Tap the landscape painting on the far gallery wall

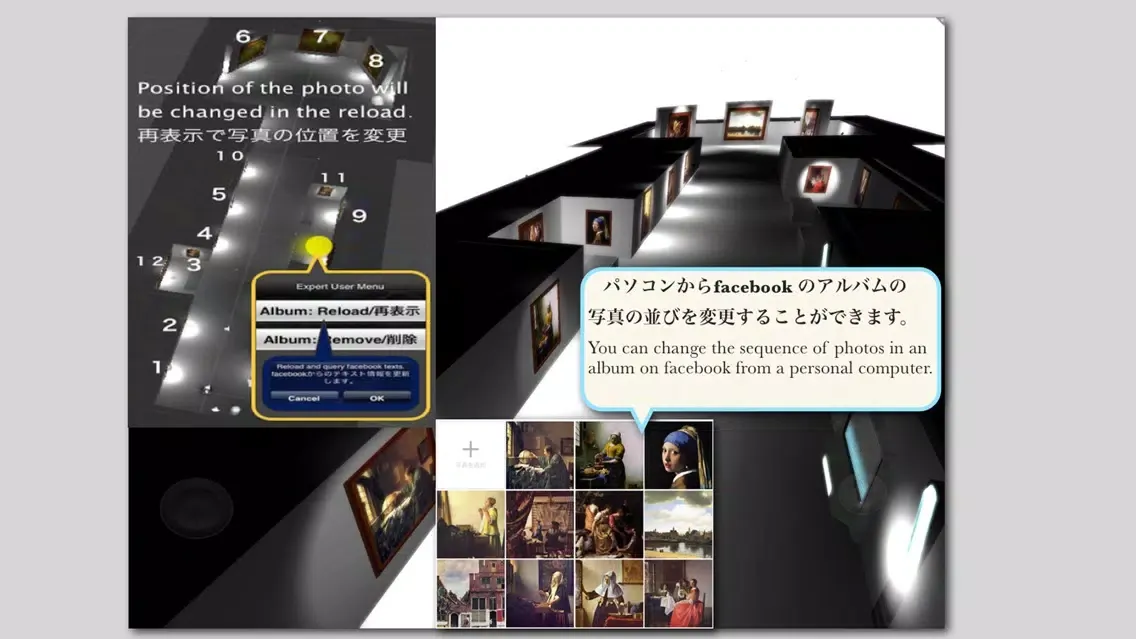[746, 121]
